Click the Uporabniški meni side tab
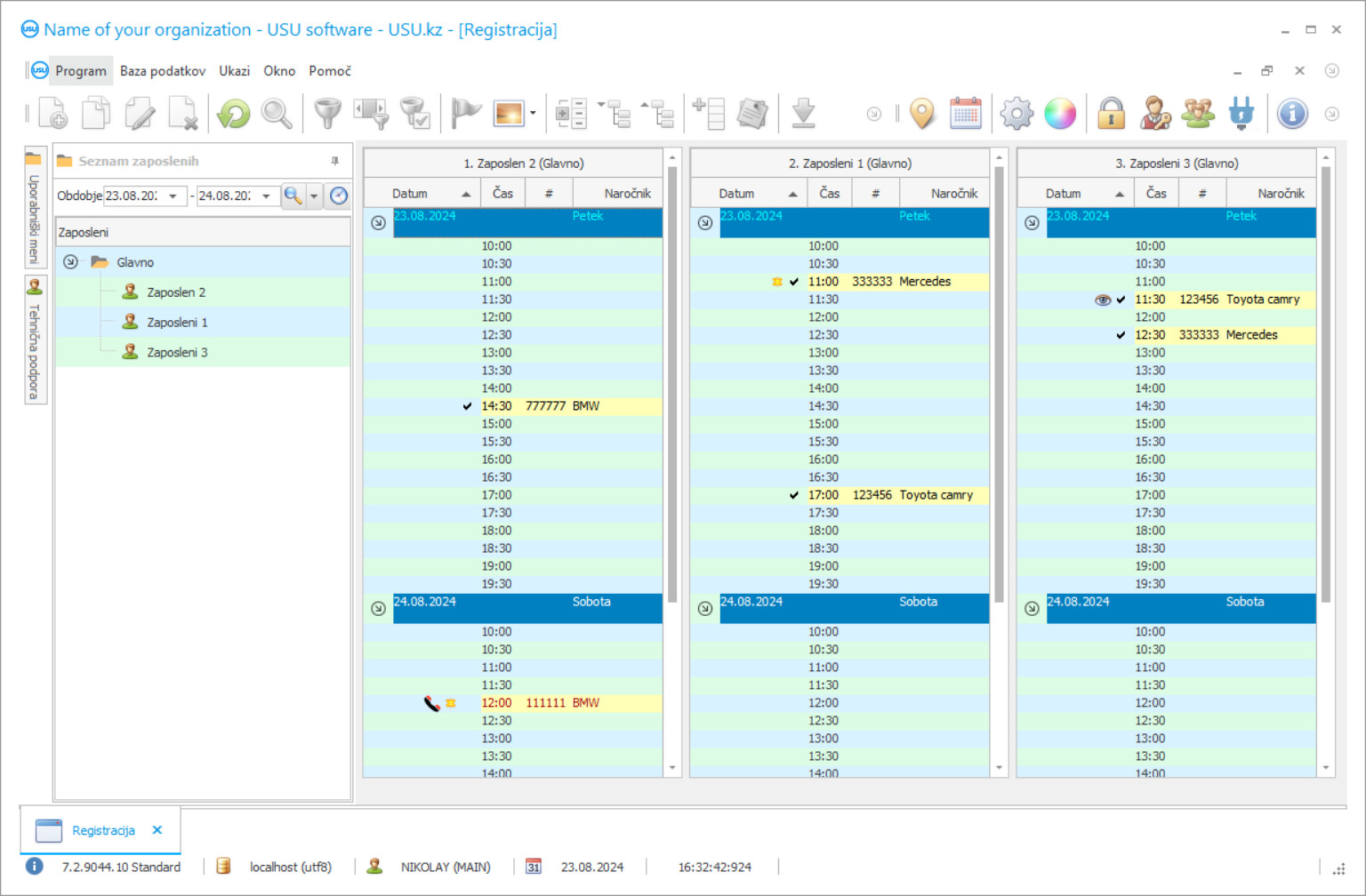The image size is (1366, 896). 34,213
